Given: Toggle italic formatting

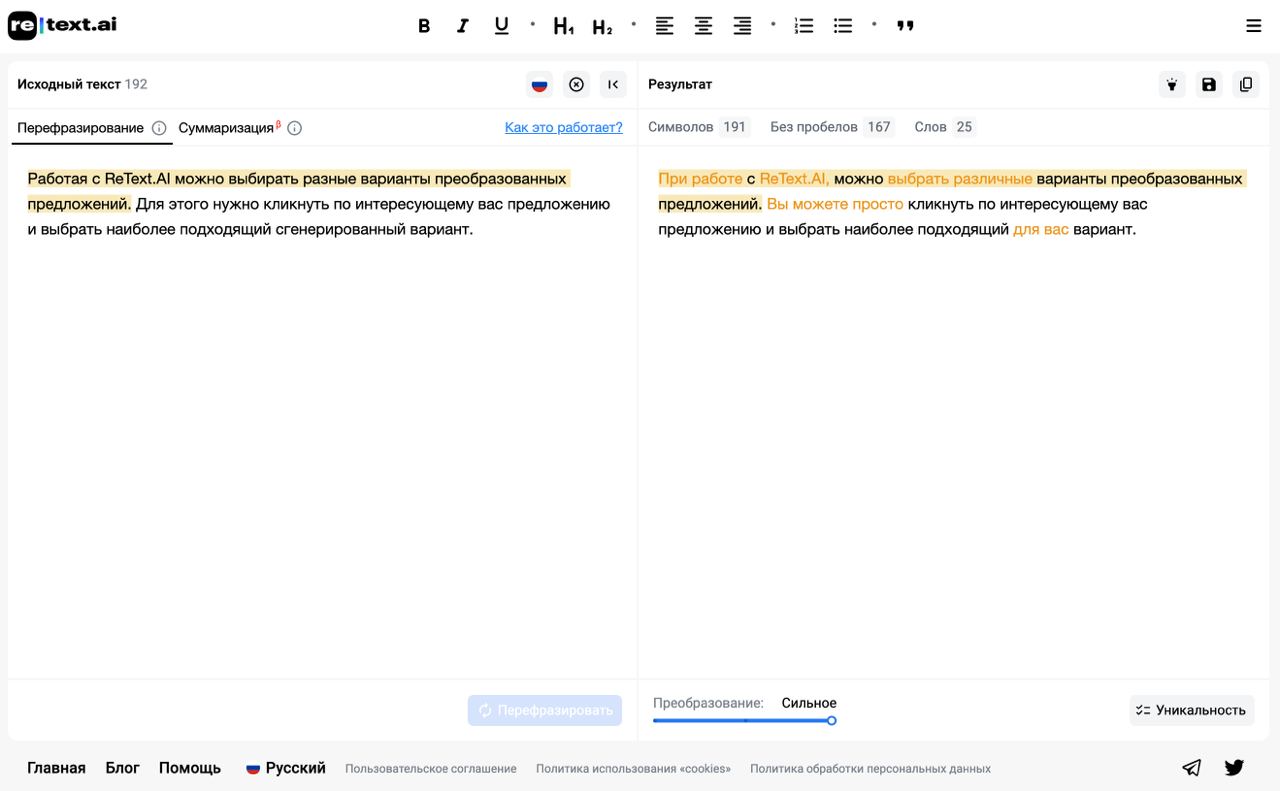Looking at the screenshot, I should coord(462,26).
